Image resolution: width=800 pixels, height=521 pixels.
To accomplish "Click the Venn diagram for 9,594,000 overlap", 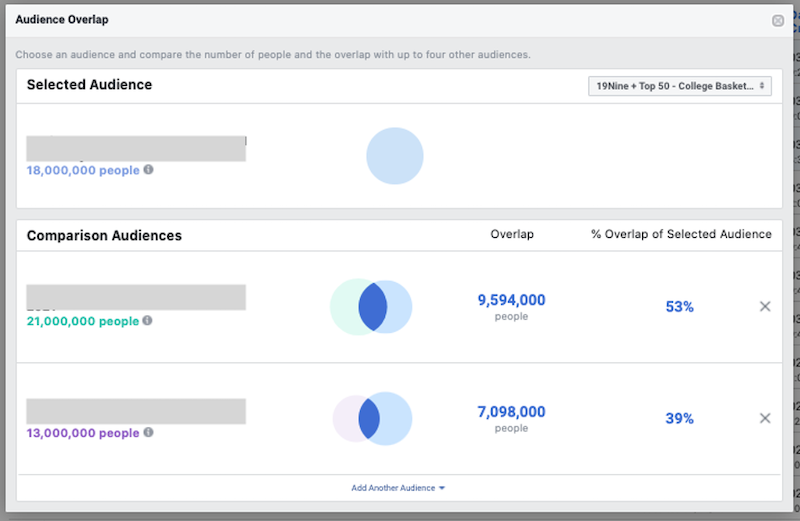I will click(371, 307).
